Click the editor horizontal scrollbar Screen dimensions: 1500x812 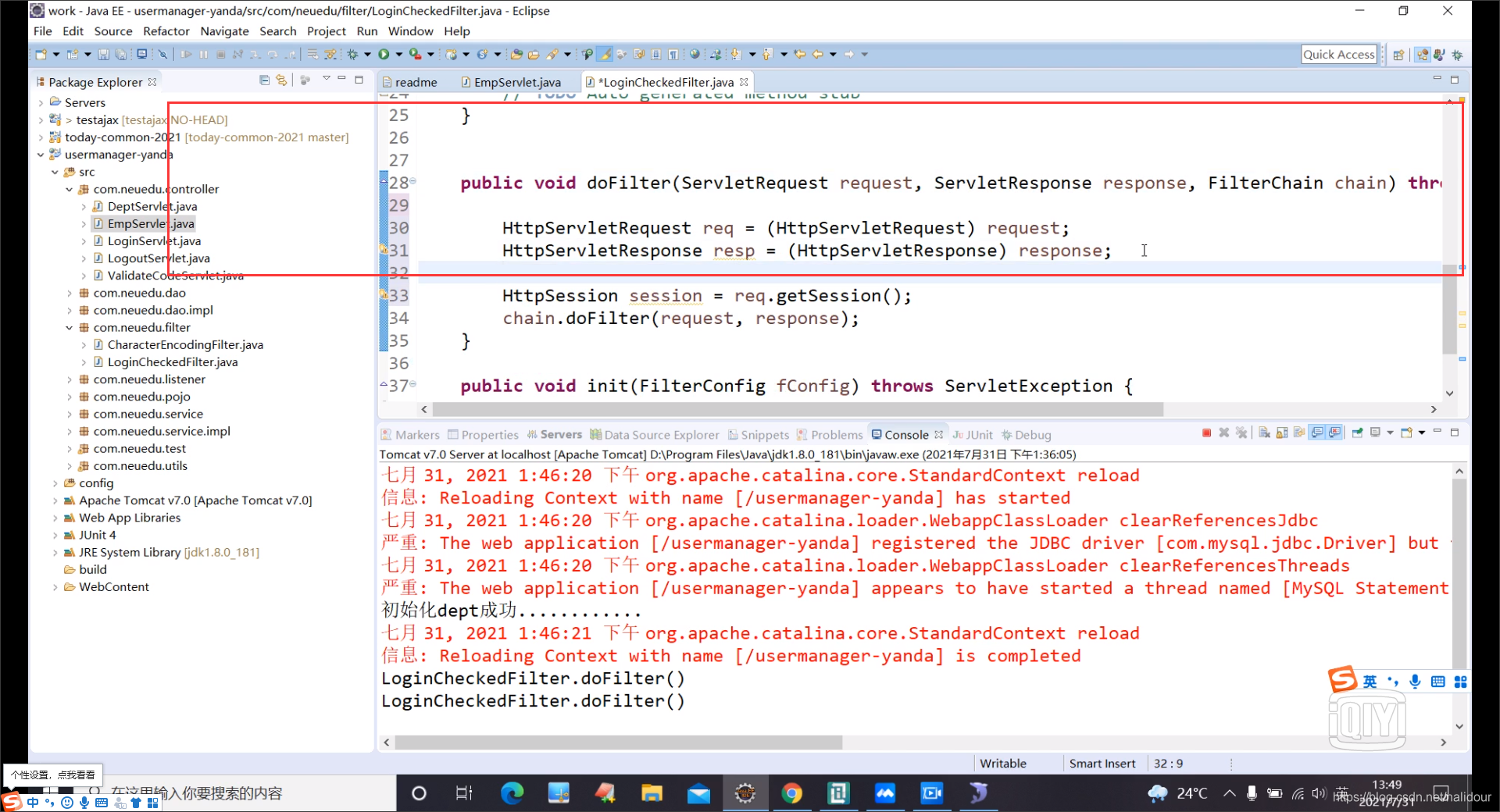(797, 410)
